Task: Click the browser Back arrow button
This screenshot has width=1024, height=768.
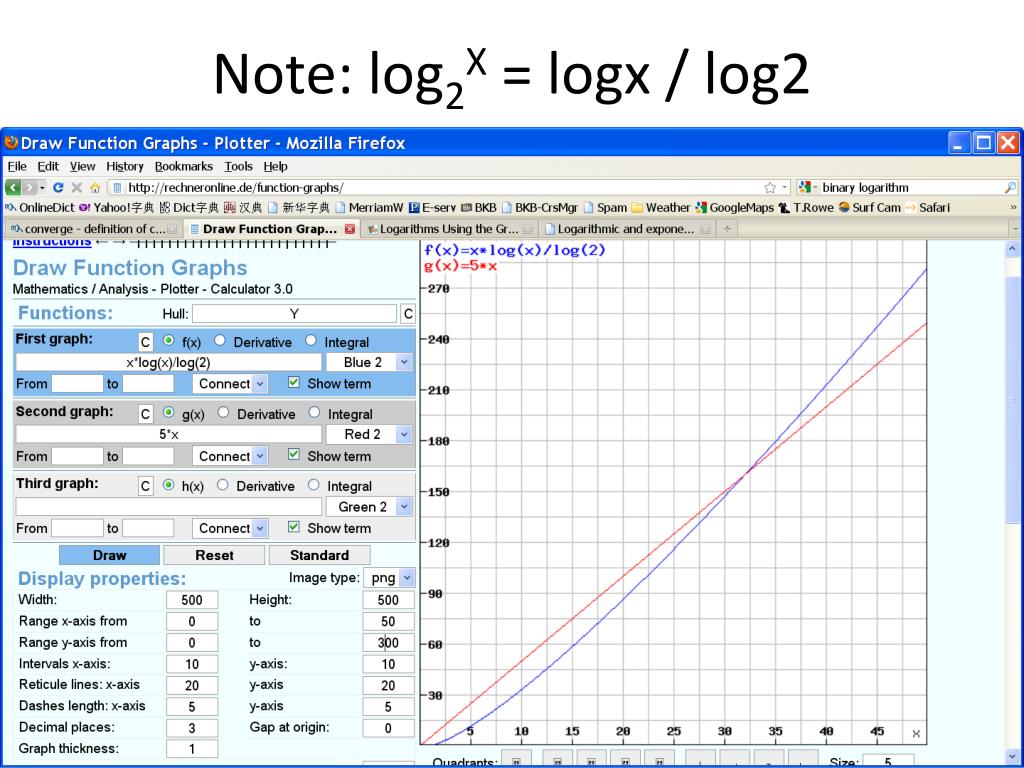Action: click(13, 187)
